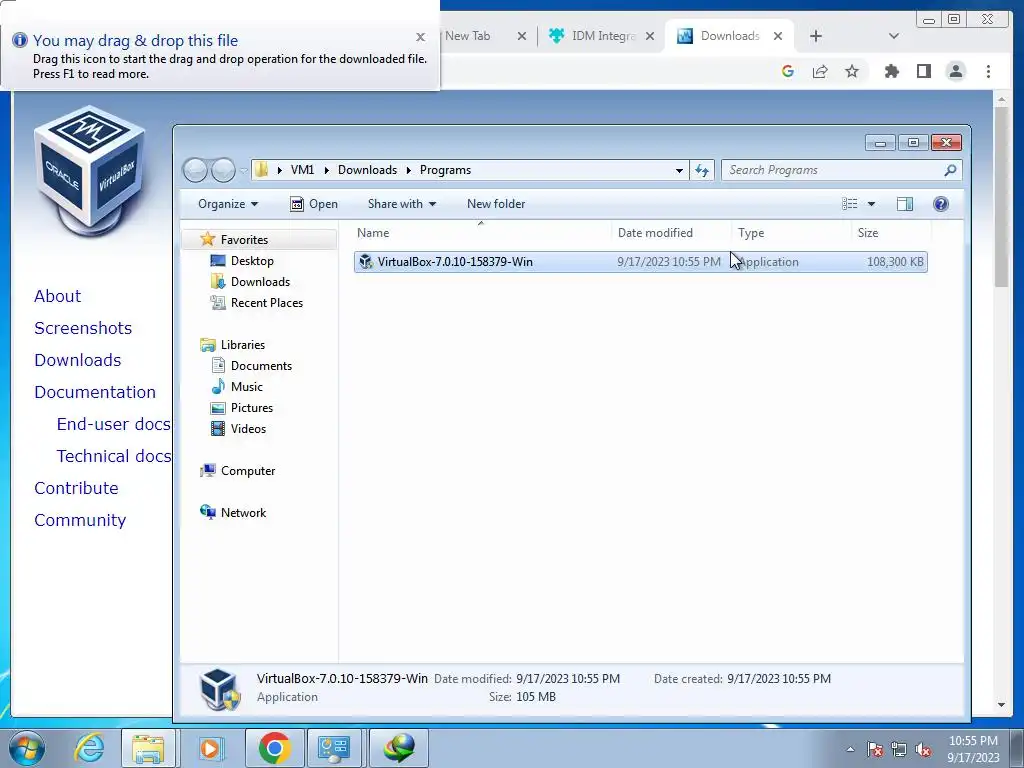Click the taskbar clock showing 10:55 PM
The width and height of the screenshot is (1024, 768).
(973, 741)
